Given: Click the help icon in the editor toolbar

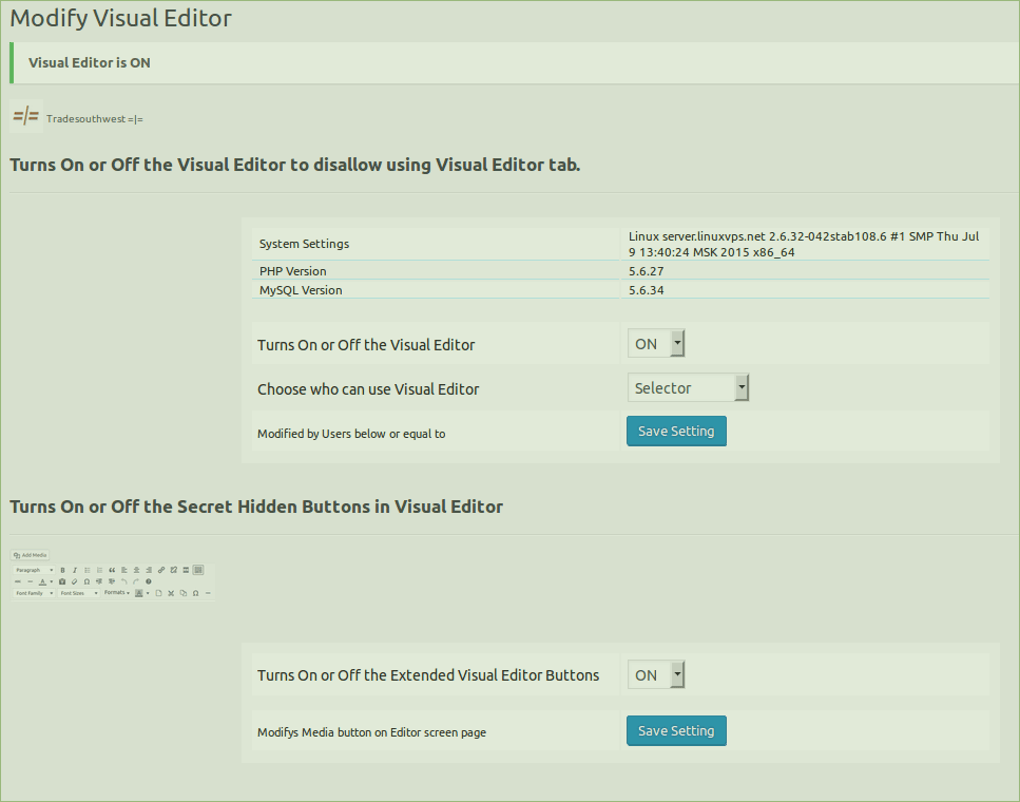Looking at the screenshot, I should tap(148, 581).
